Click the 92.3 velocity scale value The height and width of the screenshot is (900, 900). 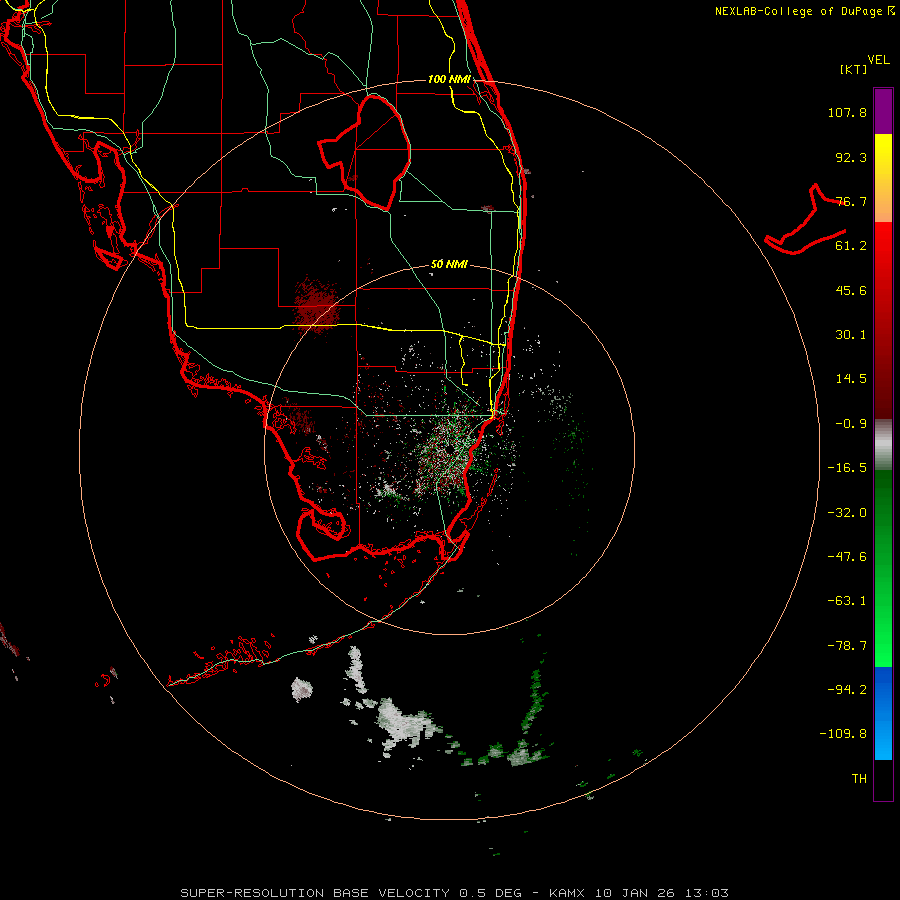(x=851, y=157)
